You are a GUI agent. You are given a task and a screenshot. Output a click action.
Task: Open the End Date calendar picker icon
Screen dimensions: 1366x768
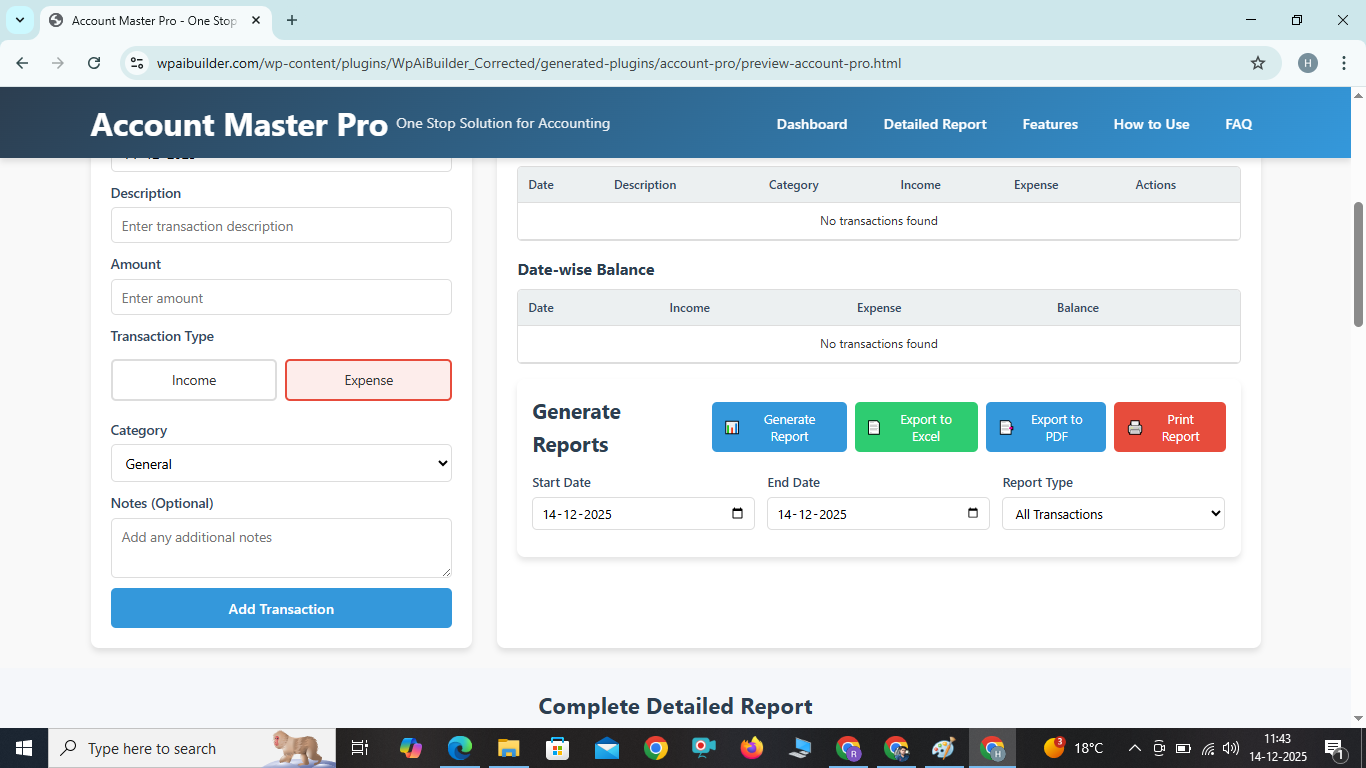pyautogui.click(x=972, y=513)
